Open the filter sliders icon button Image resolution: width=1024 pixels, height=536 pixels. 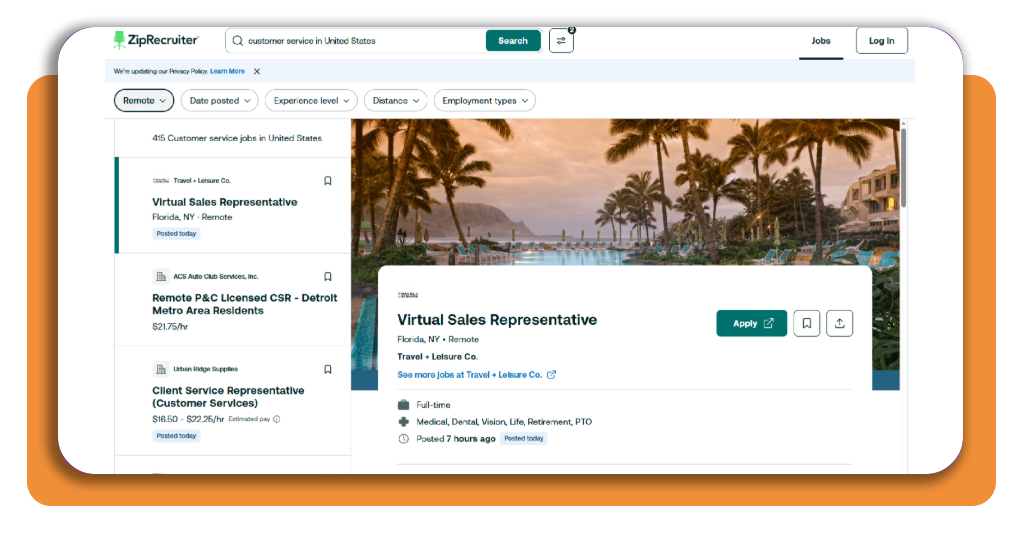pos(561,40)
